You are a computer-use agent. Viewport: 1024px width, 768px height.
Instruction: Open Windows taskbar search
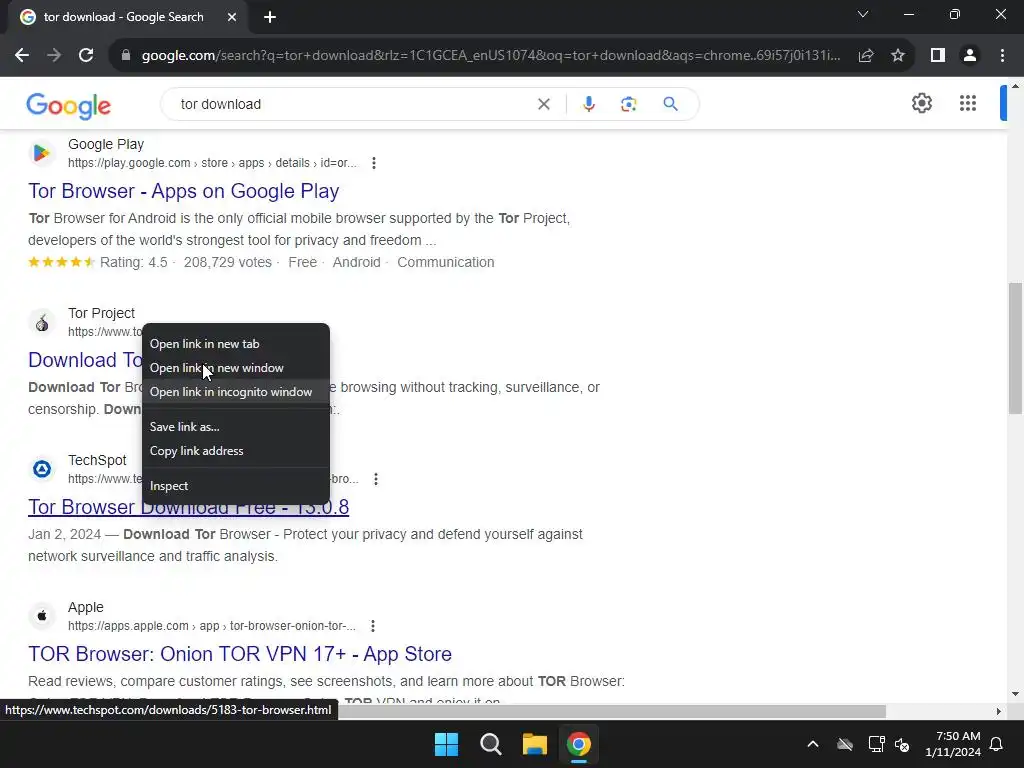tap(490, 744)
